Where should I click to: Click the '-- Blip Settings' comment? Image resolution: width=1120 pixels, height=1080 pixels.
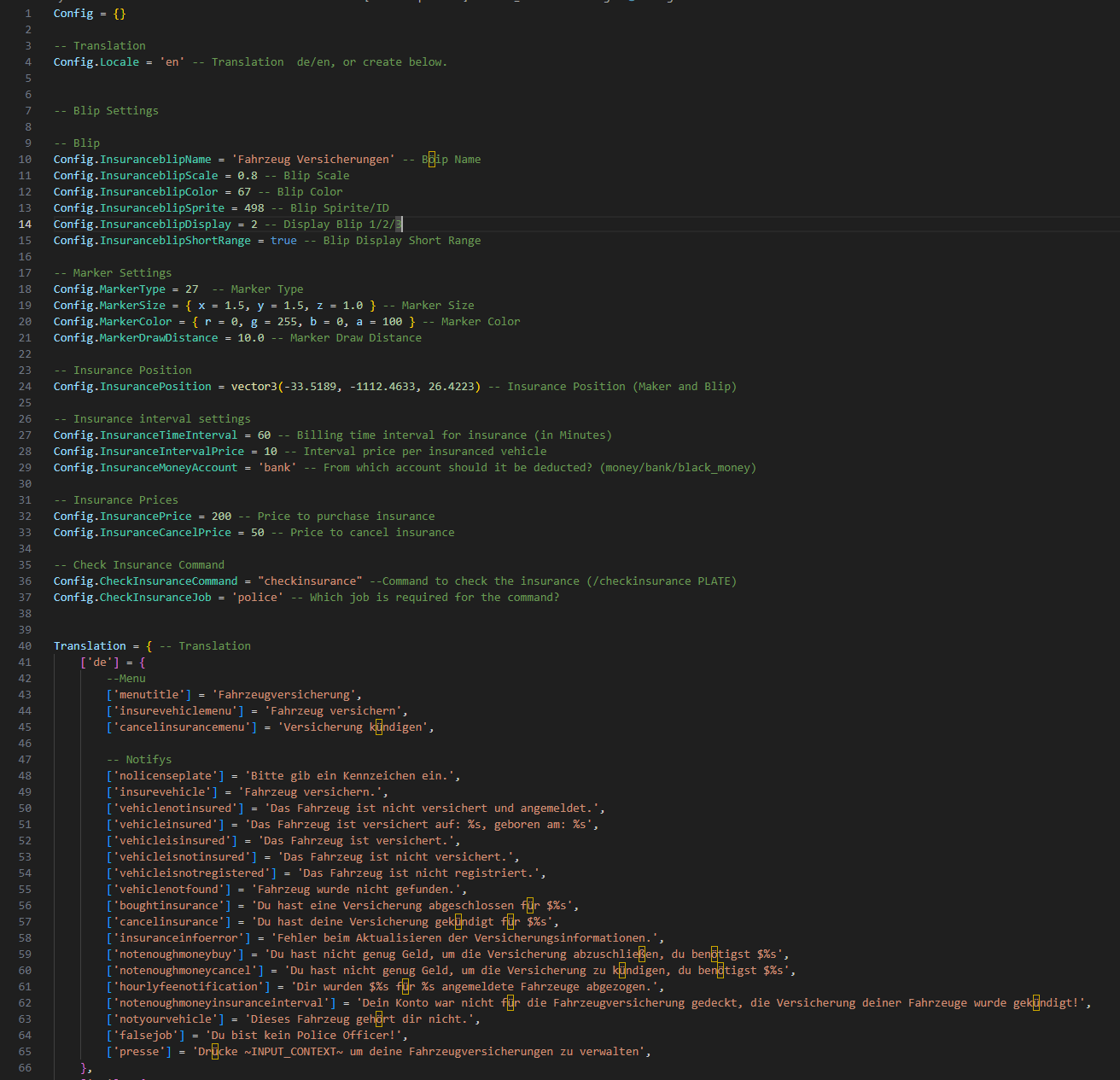[x=106, y=111]
